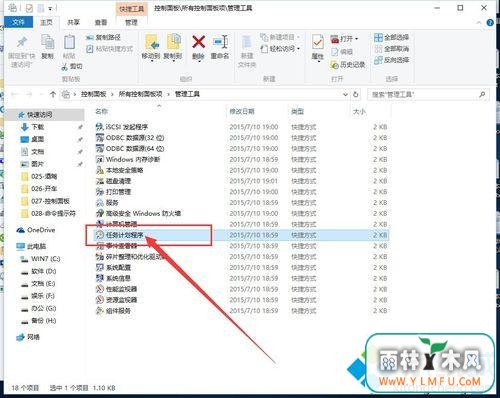Sort by the 类型 column header
Viewport: 500px width, 398px height.
[x=297, y=111]
